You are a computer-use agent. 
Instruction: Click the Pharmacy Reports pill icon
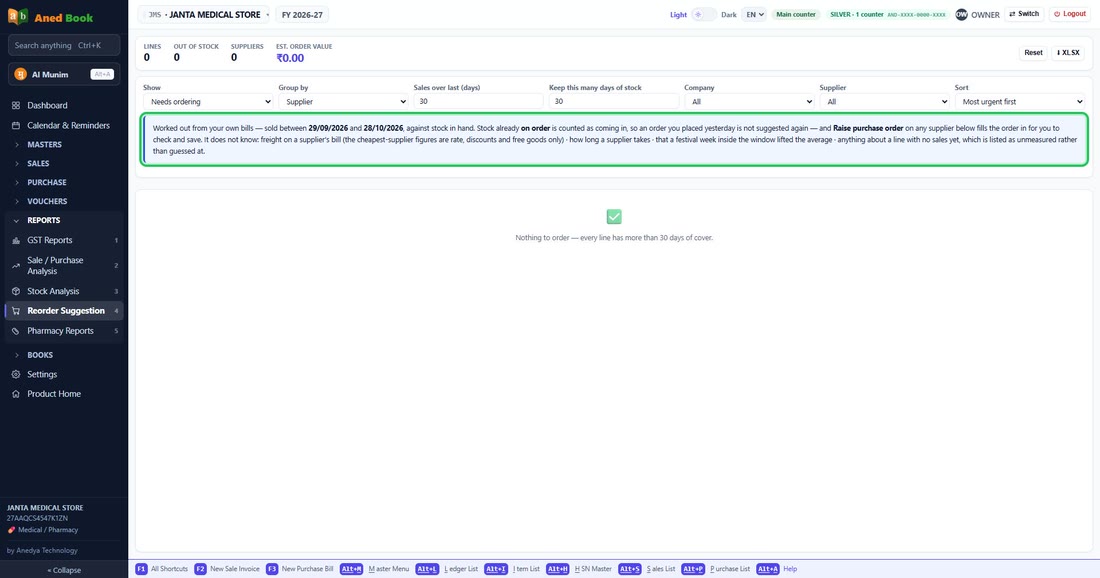pos(15,331)
